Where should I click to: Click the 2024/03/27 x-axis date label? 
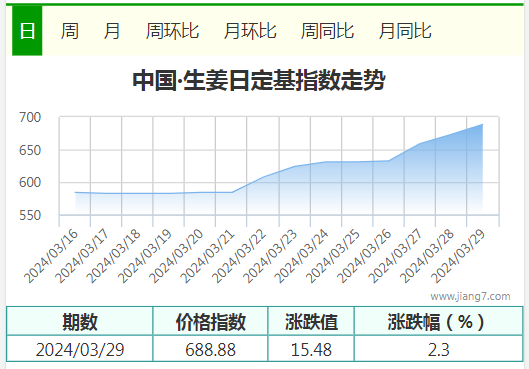[395, 256]
